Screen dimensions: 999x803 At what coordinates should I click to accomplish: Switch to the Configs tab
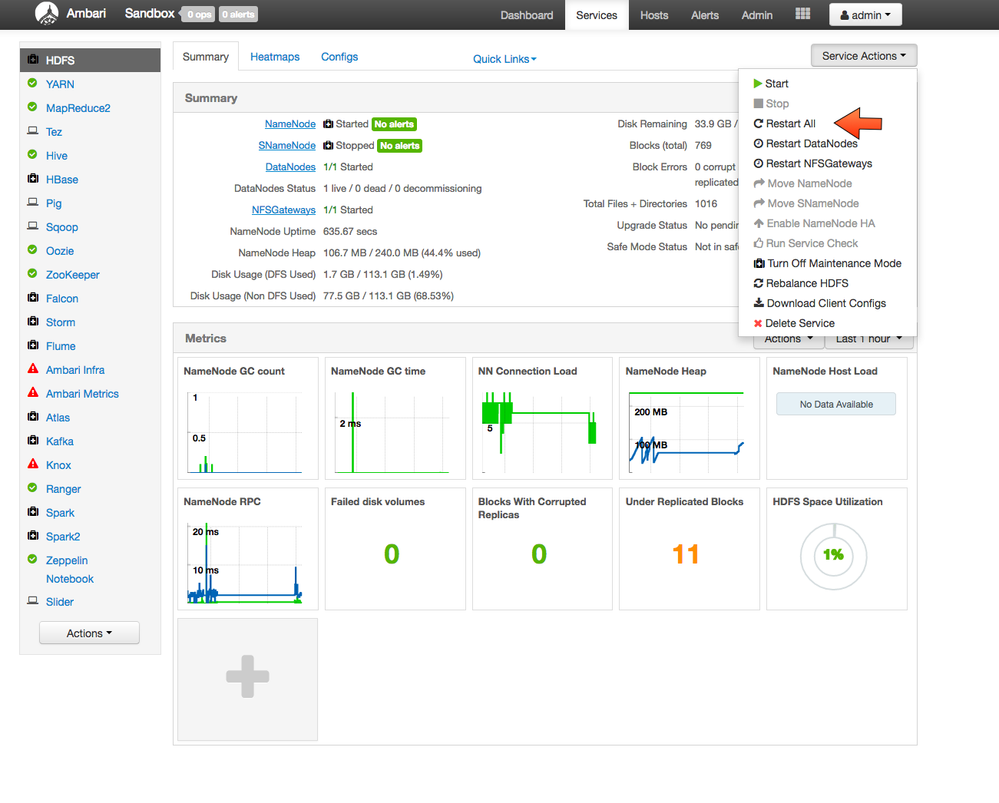pyautogui.click(x=340, y=57)
